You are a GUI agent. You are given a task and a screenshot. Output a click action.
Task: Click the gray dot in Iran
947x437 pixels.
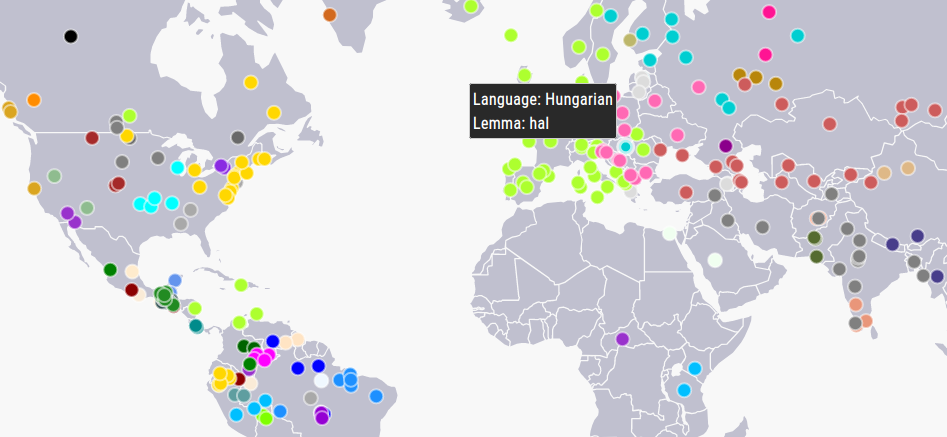[x=762, y=228]
